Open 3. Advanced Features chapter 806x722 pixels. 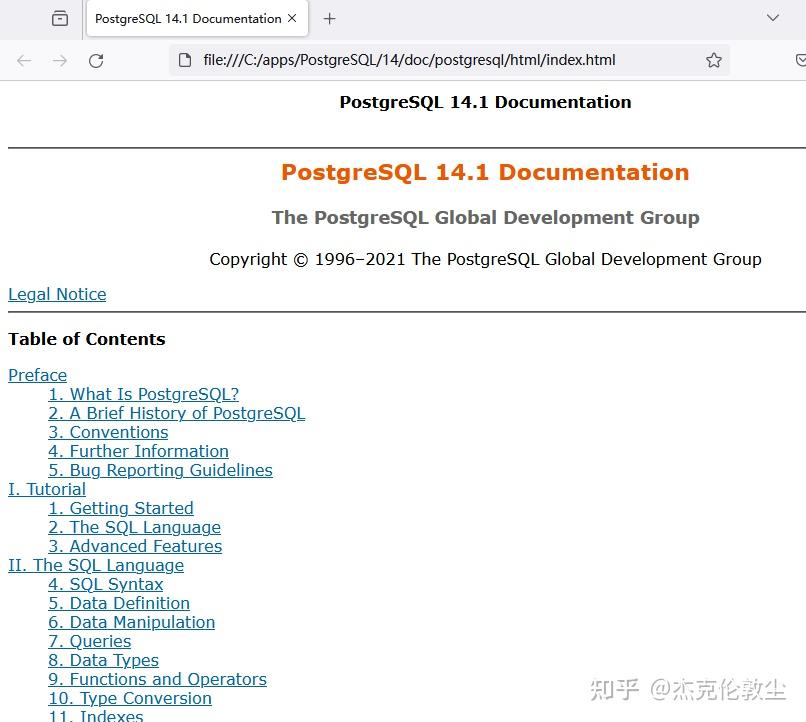point(135,546)
